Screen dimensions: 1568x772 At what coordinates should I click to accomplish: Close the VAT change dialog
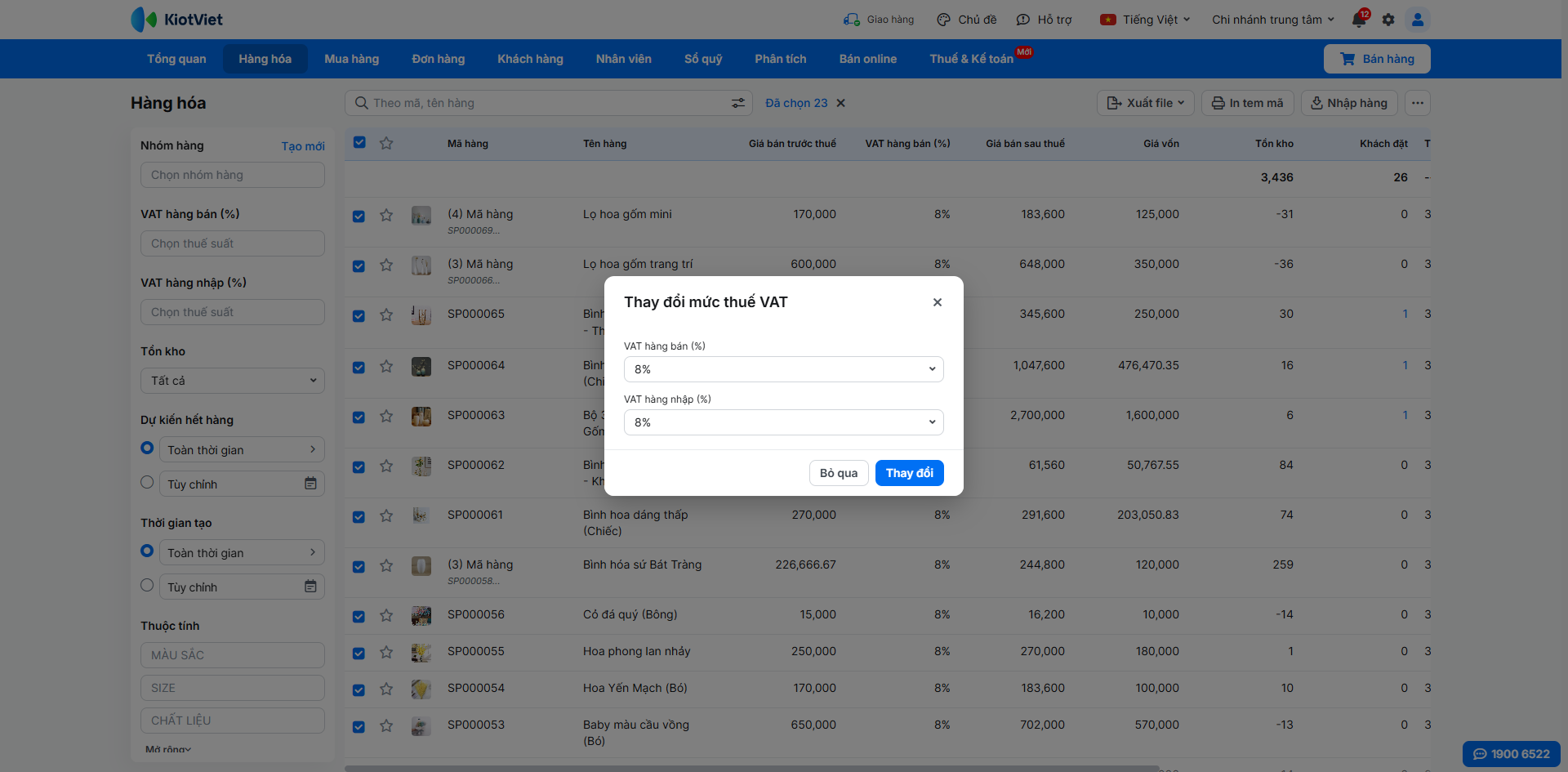[938, 302]
